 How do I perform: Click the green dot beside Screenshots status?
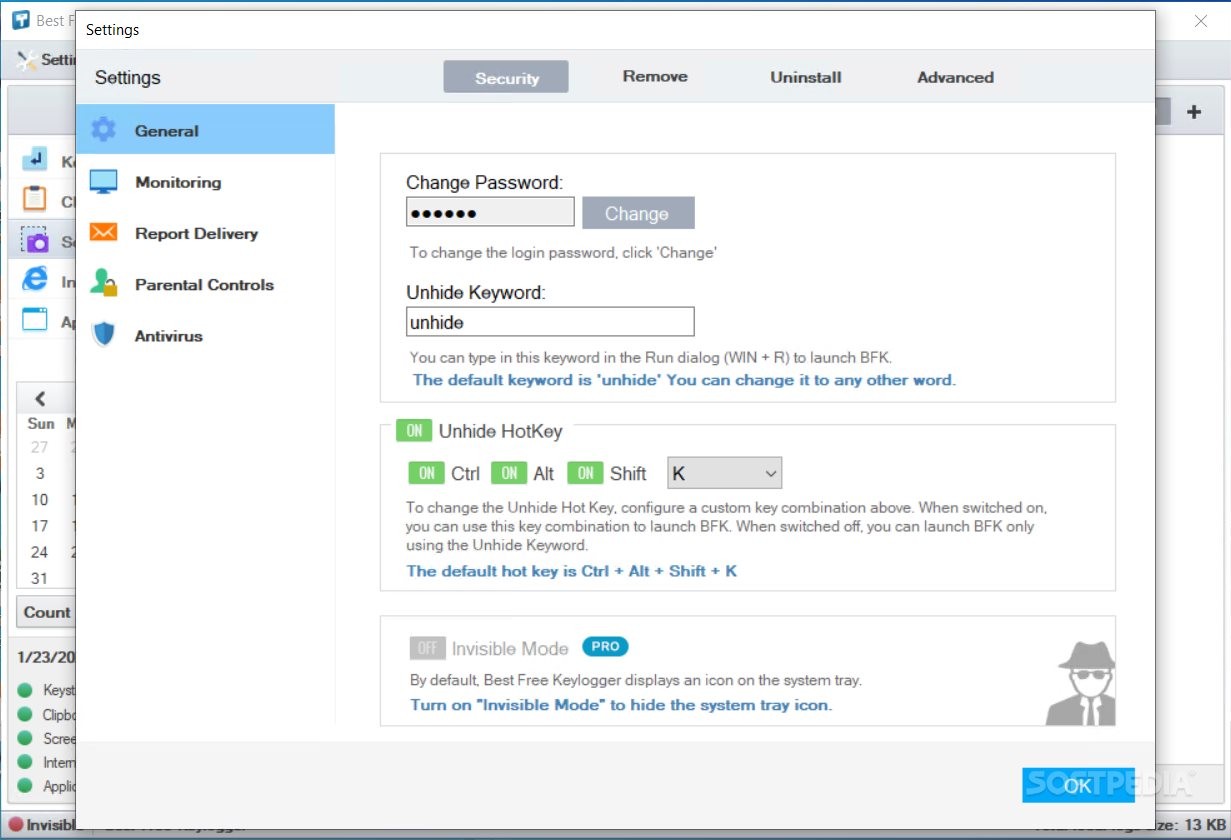tap(25, 739)
